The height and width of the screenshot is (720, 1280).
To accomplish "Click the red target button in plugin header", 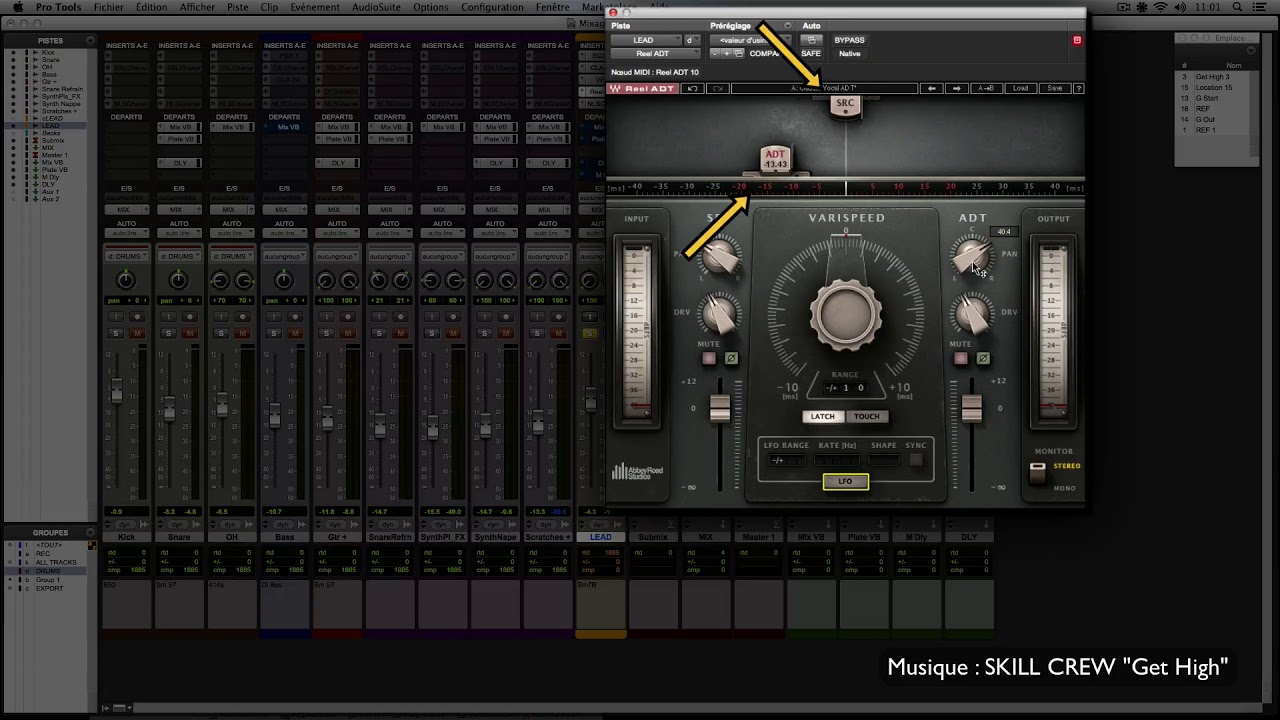I will click(x=1077, y=40).
